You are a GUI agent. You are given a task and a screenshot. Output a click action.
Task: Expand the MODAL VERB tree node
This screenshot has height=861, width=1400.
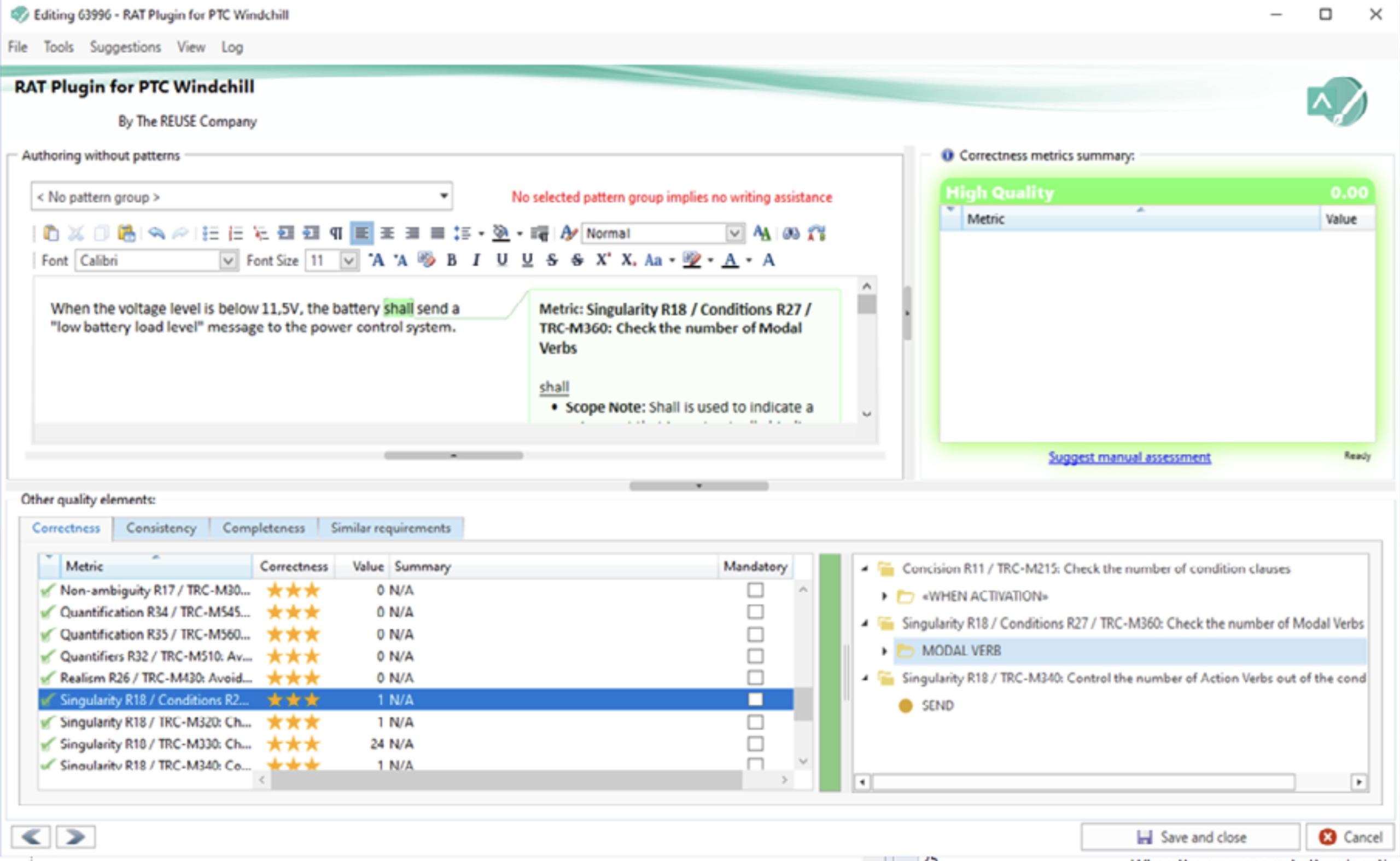pos(884,651)
